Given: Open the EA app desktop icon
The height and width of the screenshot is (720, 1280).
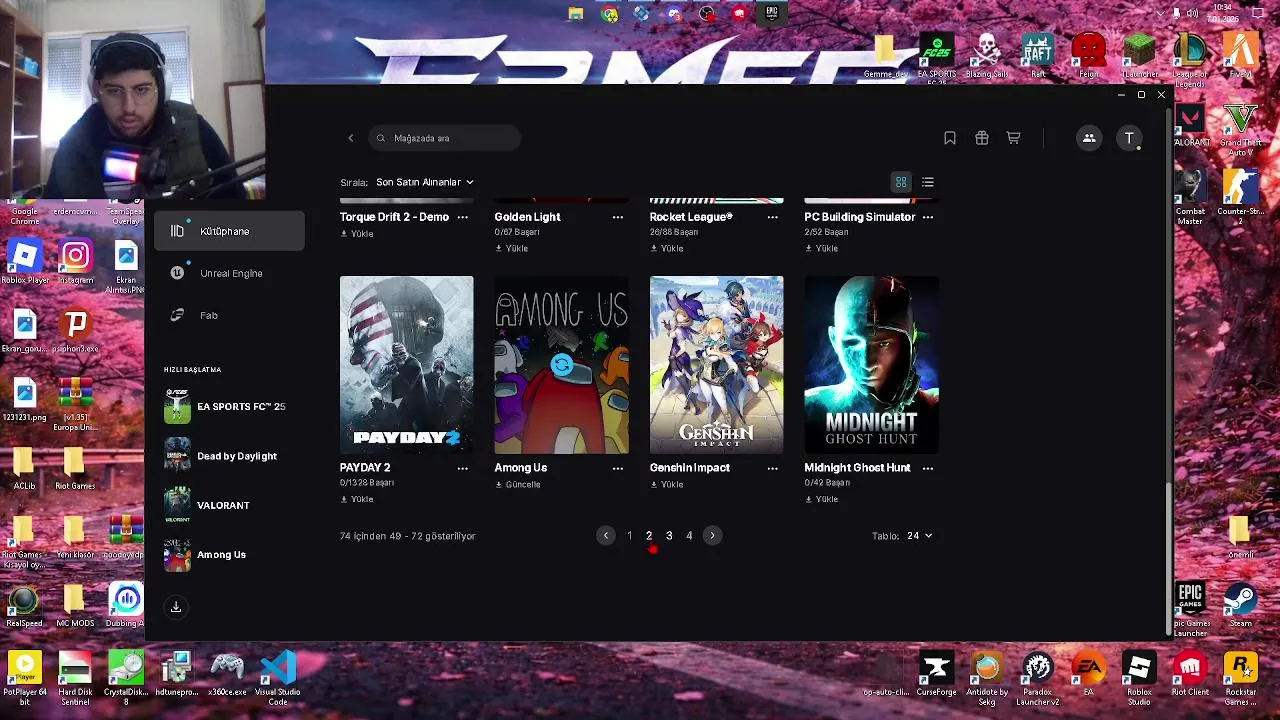Looking at the screenshot, I should [x=1088, y=674].
